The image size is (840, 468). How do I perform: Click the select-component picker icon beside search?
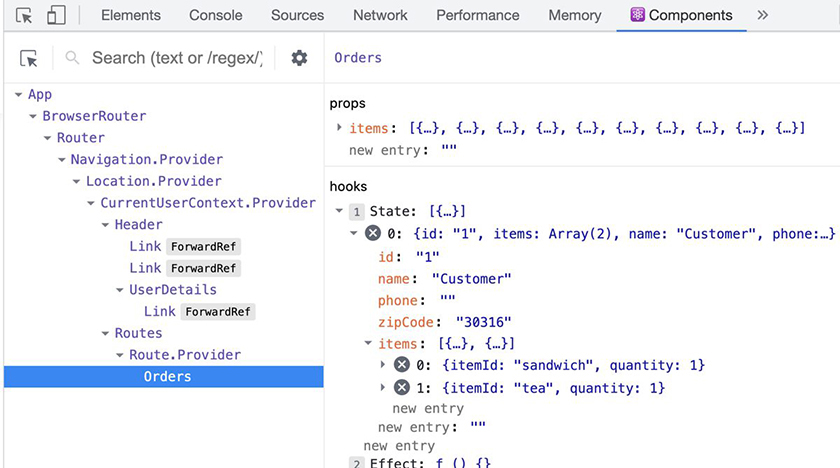(28, 58)
